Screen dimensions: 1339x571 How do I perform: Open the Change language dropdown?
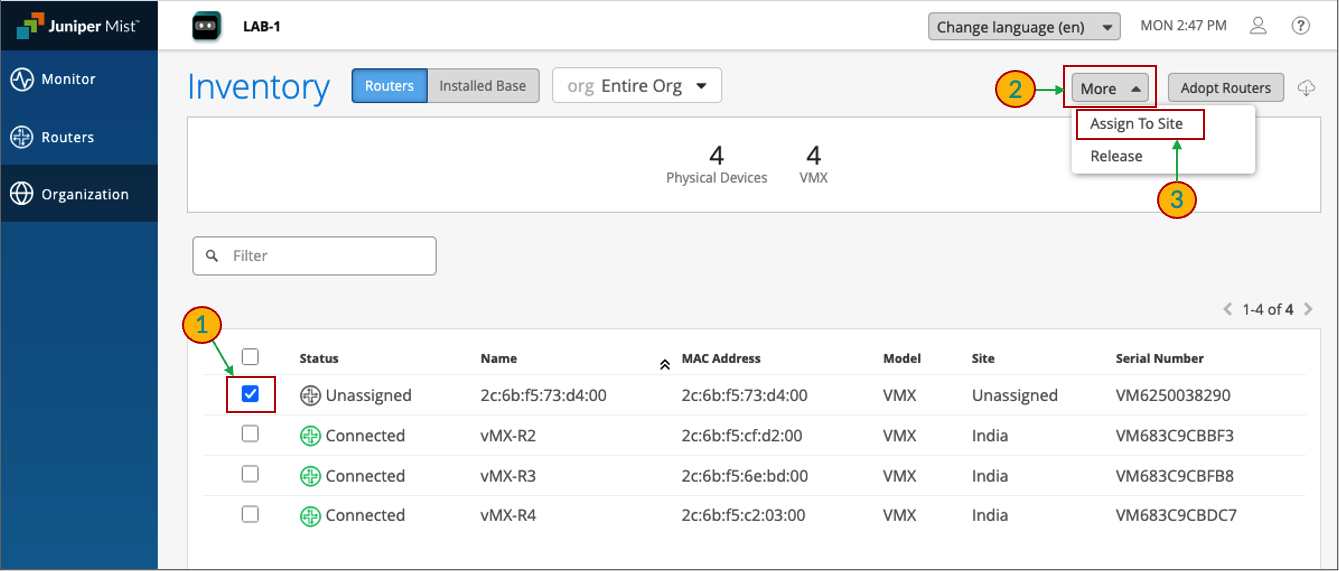pos(1024,27)
